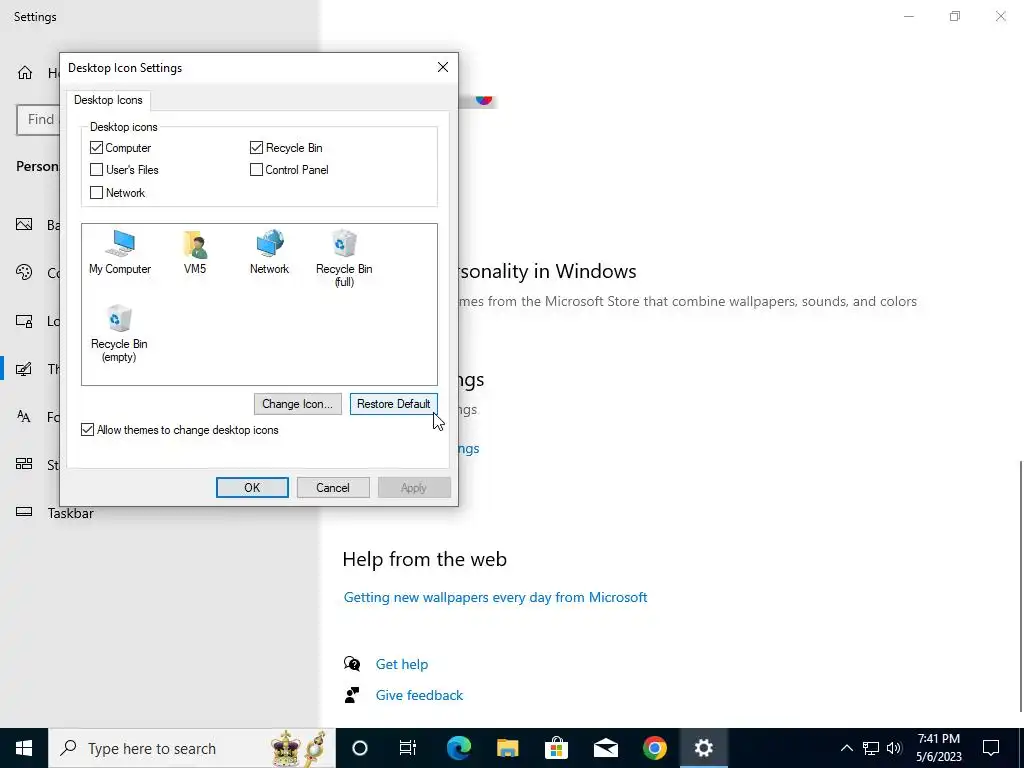
Task: Open the Windows Start button
Action: click(24, 748)
